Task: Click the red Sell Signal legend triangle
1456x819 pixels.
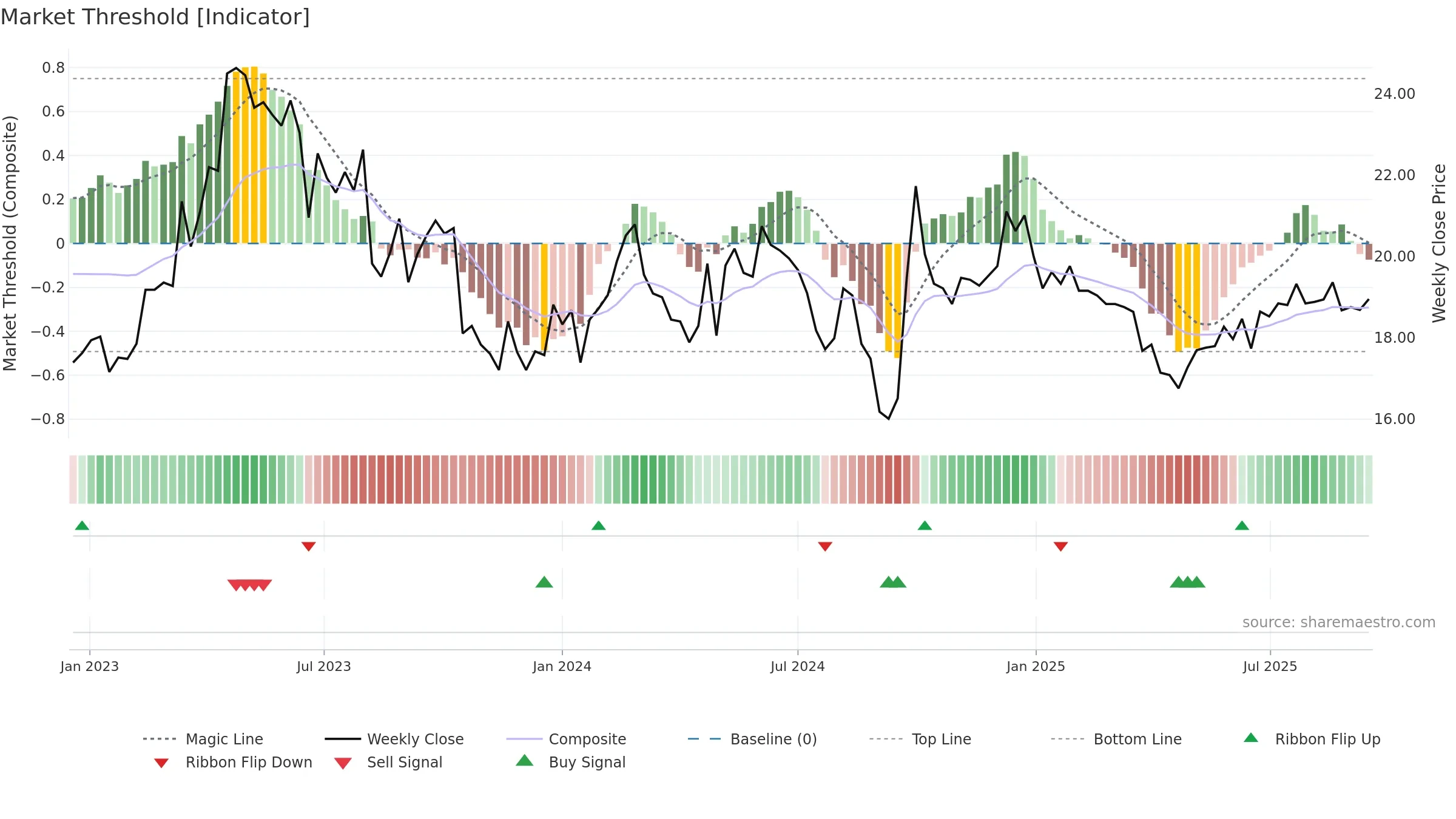Action: pyautogui.click(x=343, y=763)
